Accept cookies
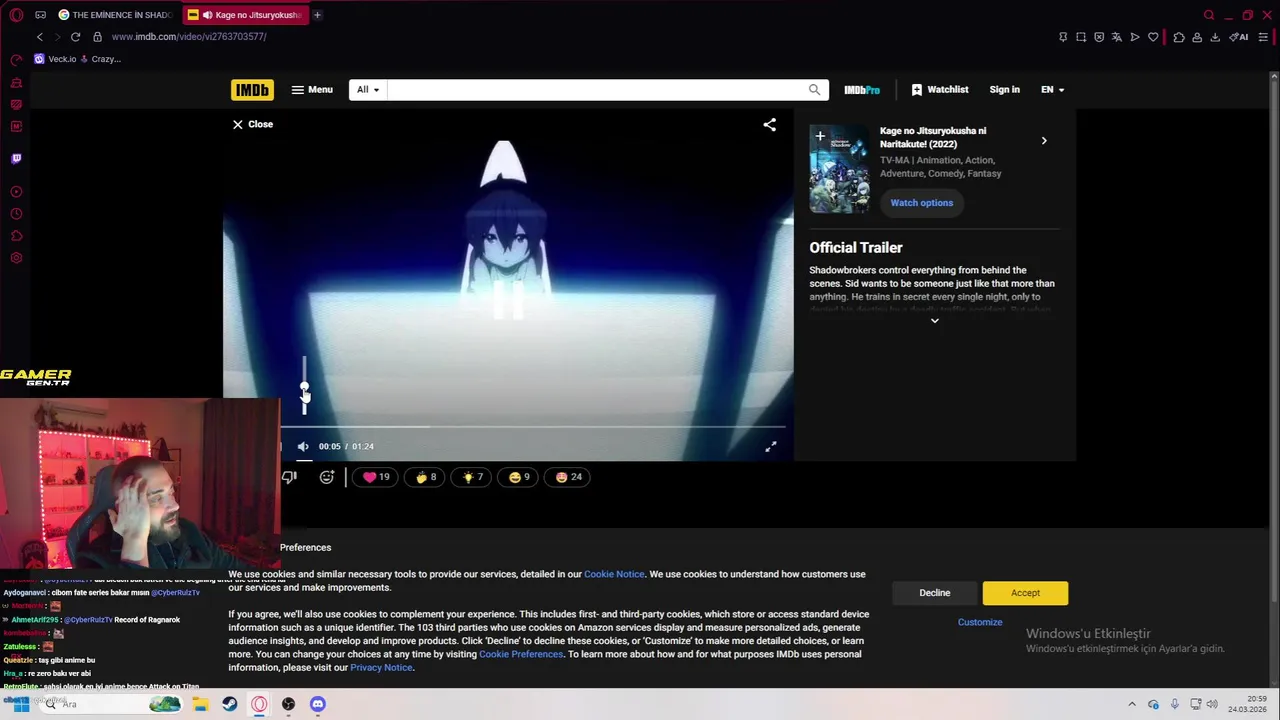Screen dimensions: 1280x720 [1025, 593]
